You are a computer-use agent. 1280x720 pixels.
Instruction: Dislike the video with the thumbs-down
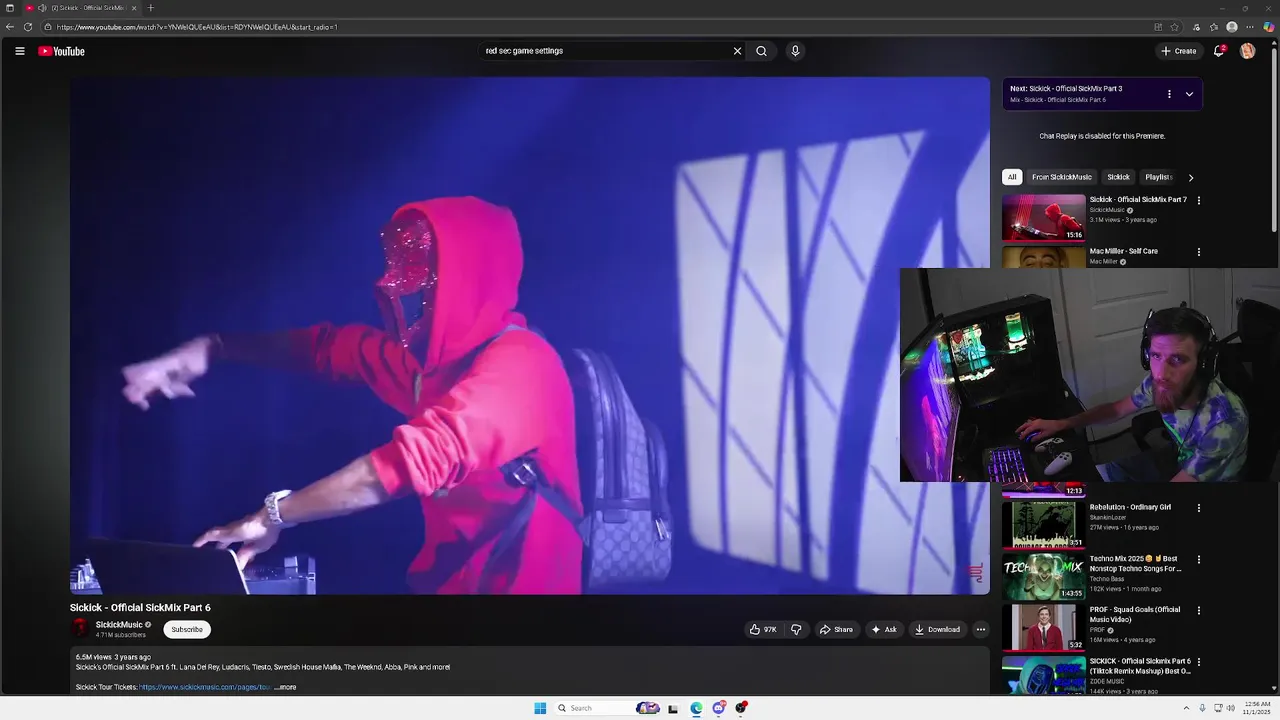point(796,629)
